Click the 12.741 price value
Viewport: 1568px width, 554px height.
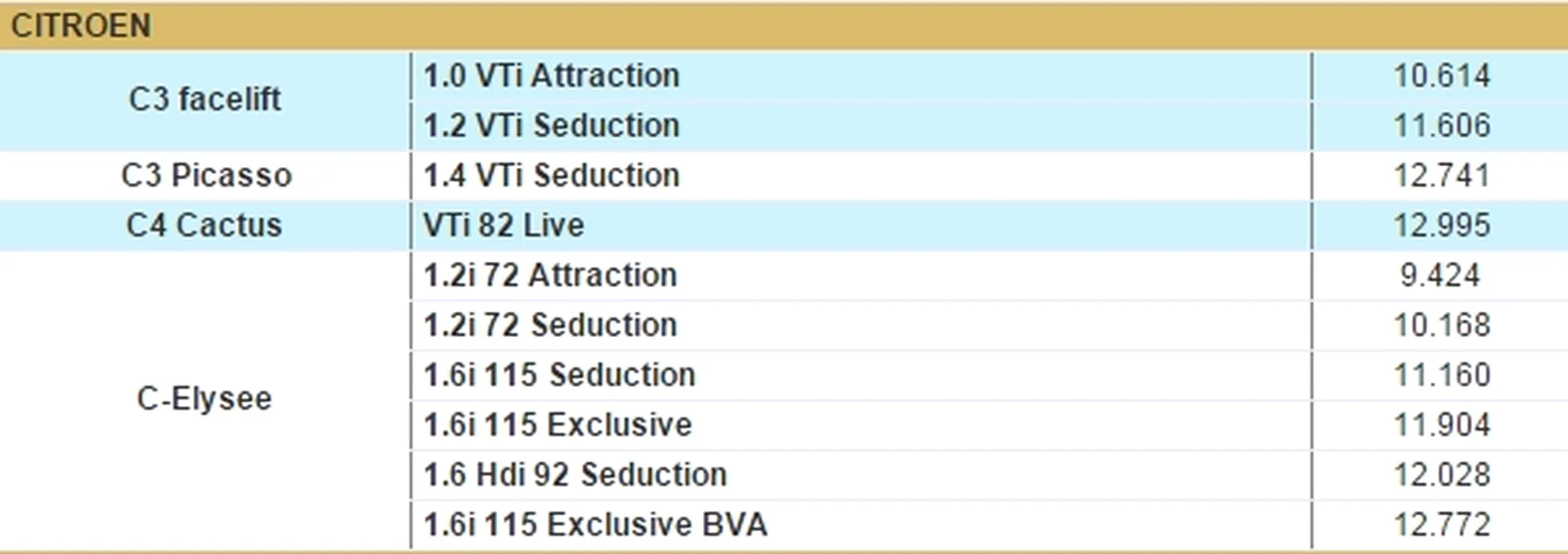pyautogui.click(x=1441, y=175)
